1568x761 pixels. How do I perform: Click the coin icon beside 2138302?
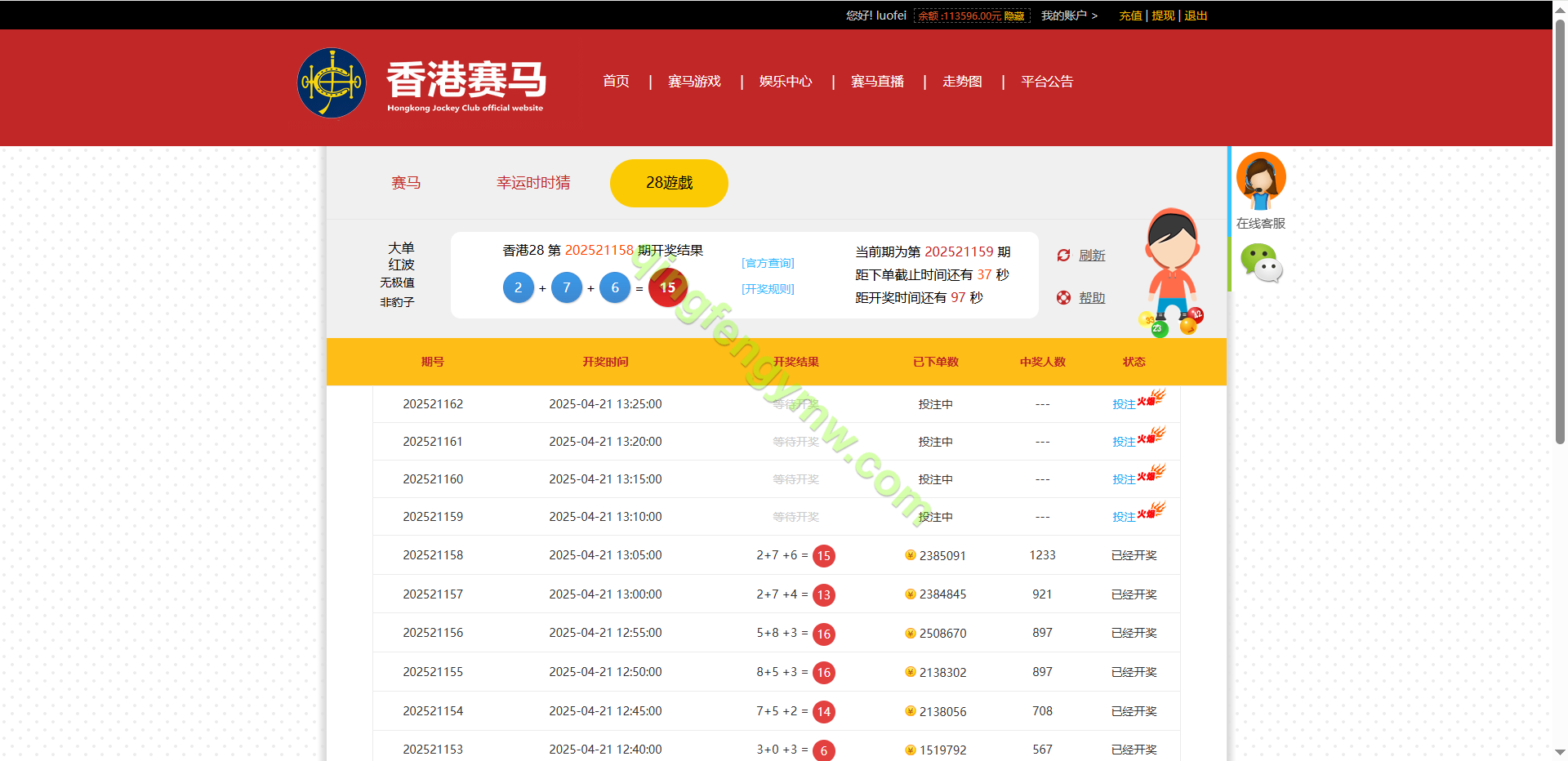tap(911, 672)
